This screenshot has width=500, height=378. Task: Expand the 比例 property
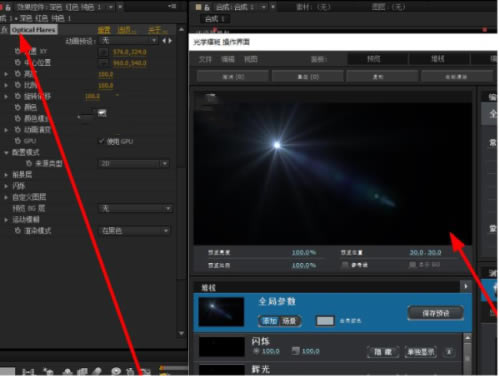[6, 85]
